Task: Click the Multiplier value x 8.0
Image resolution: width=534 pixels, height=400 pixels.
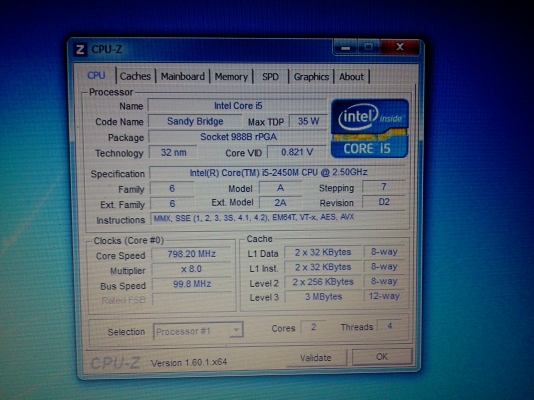Action: click(191, 269)
